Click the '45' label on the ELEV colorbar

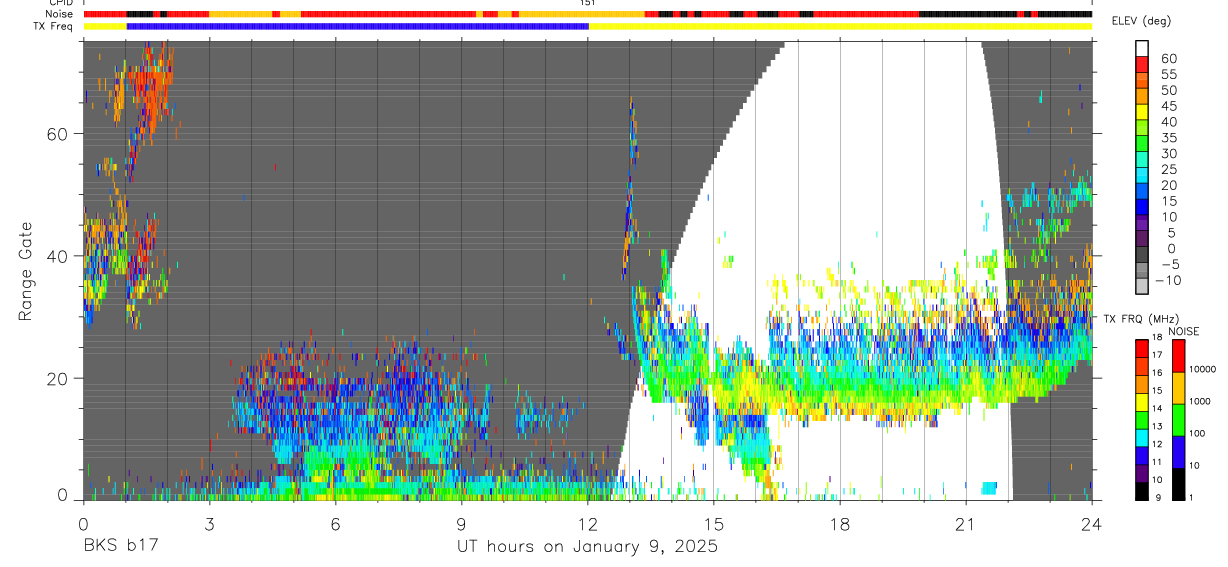point(1168,106)
